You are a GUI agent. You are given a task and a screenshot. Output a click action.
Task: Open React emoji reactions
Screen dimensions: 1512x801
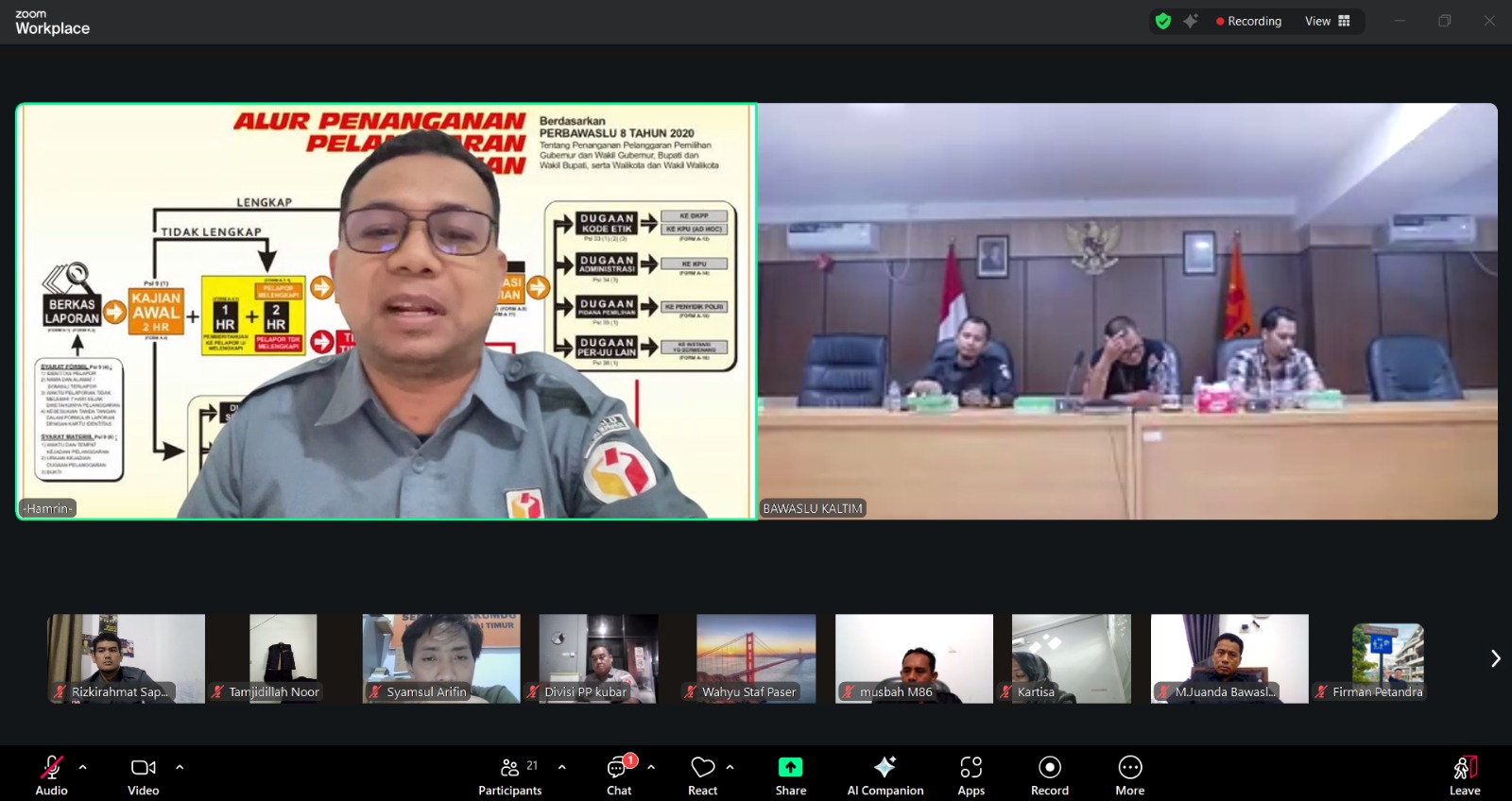(x=703, y=775)
